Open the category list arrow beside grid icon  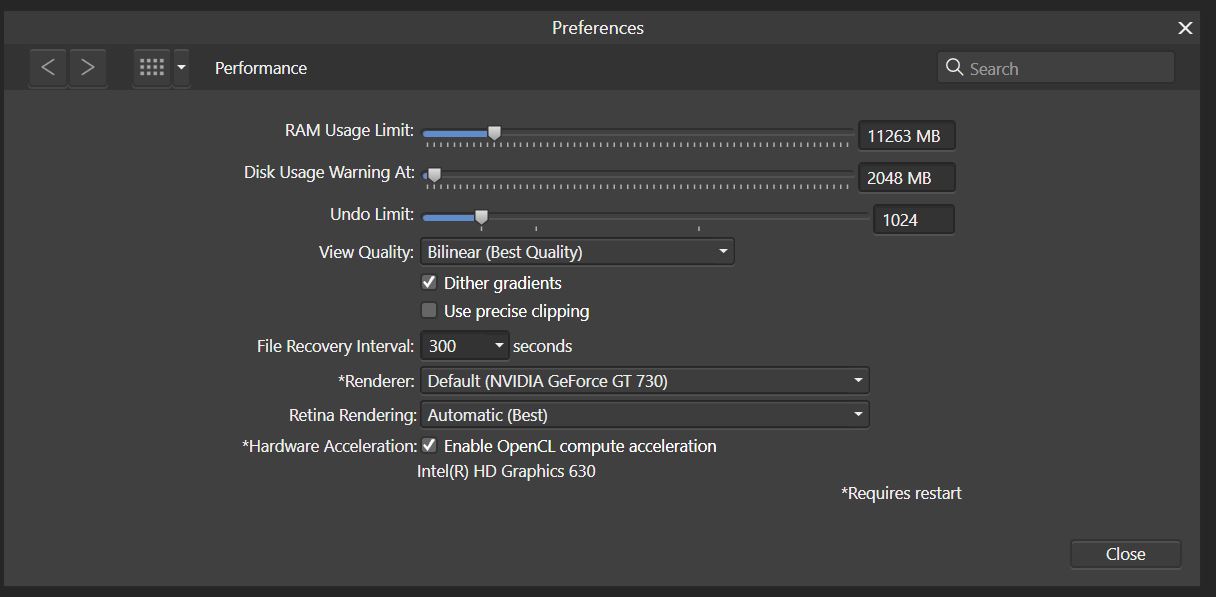coord(181,68)
